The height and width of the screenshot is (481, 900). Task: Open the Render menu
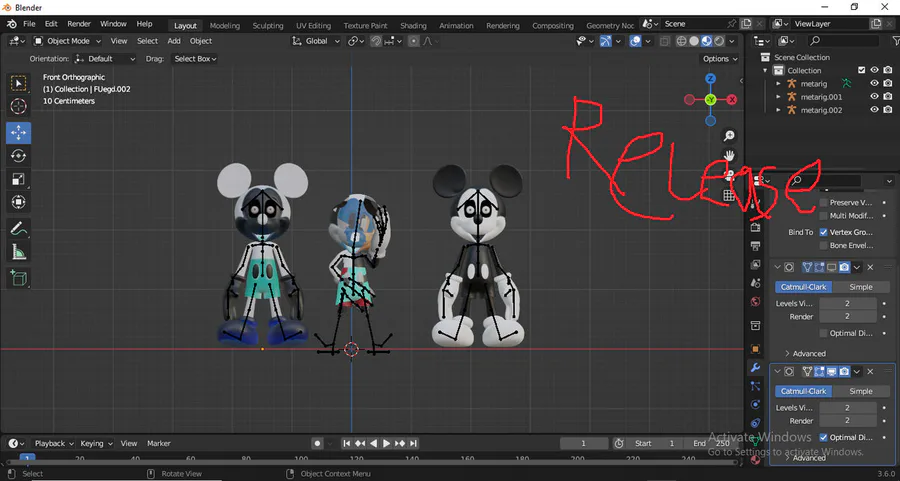(x=79, y=24)
